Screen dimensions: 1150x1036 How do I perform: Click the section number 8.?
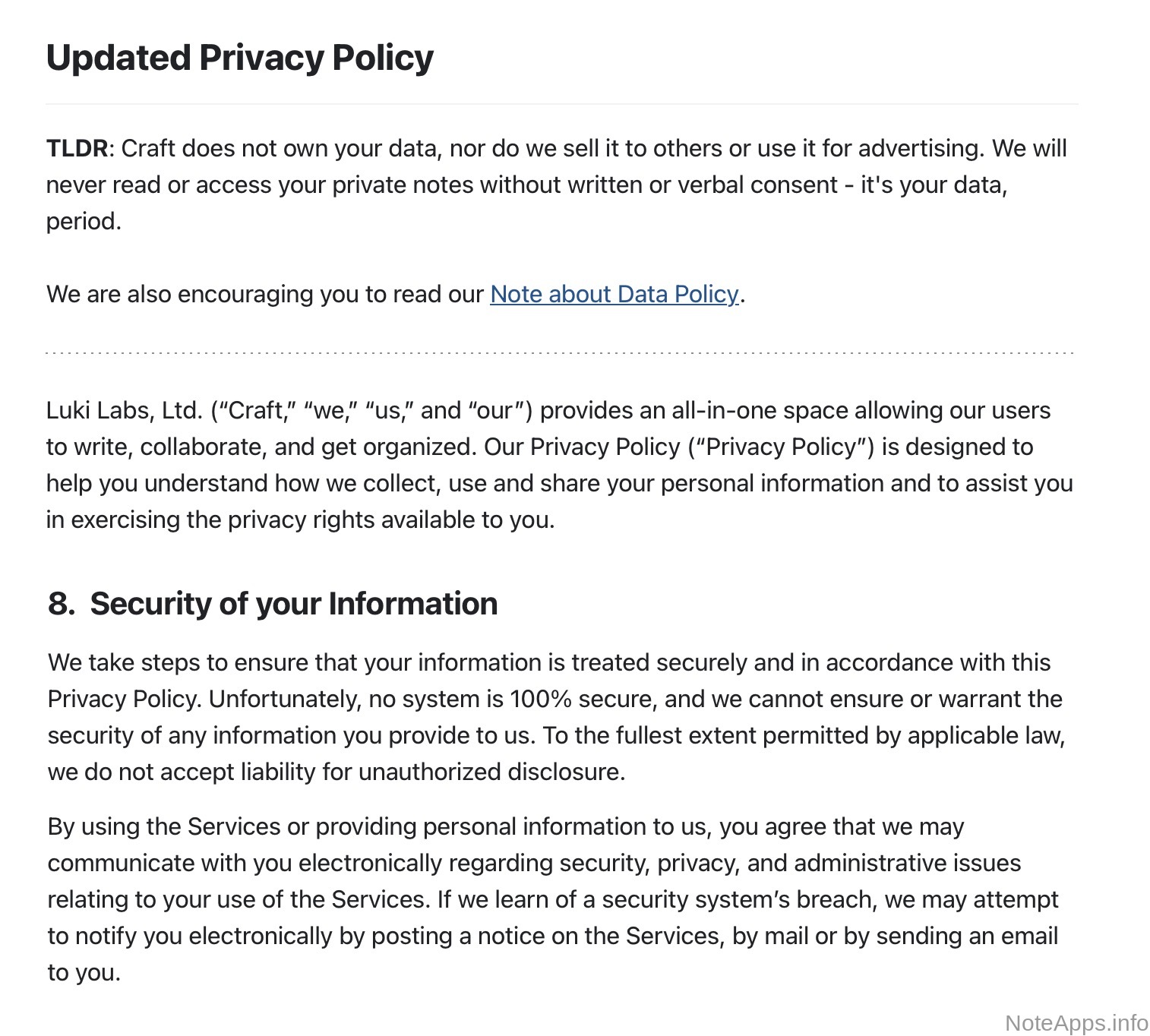tap(61, 604)
